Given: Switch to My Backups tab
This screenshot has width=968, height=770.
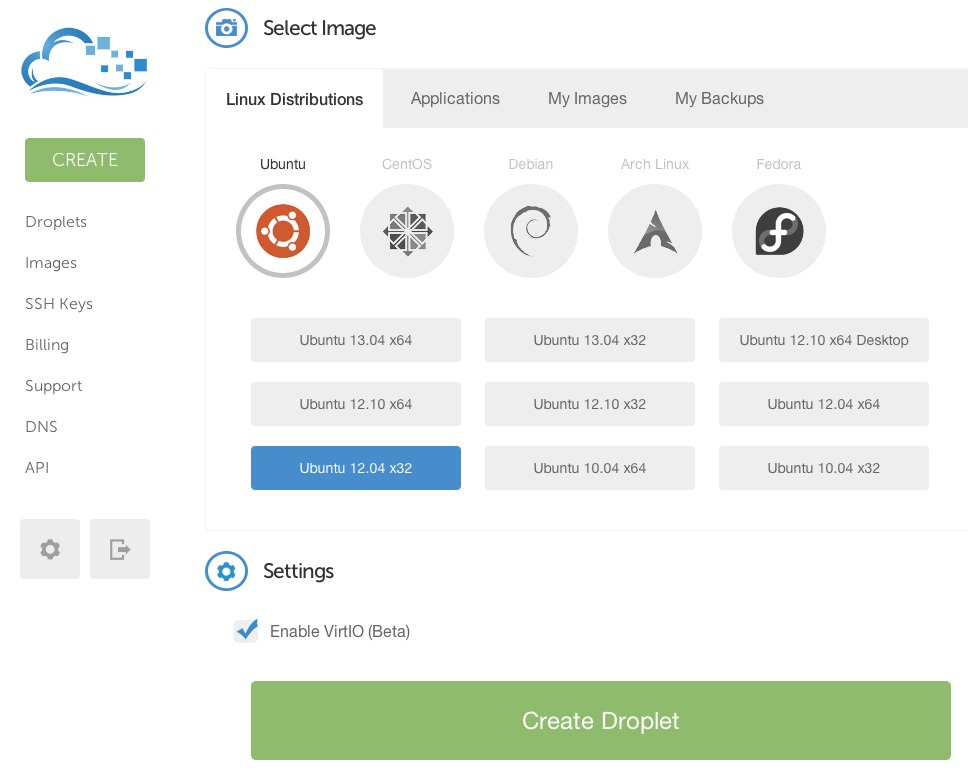Looking at the screenshot, I should pyautogui.click(x=719, y=98).
